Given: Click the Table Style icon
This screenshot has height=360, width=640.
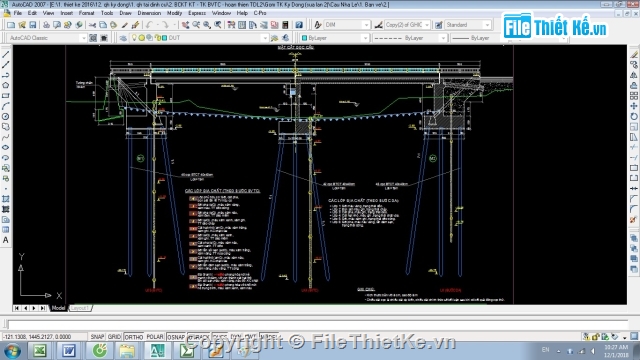Looking at the screenshot, I should [x=438, y=25].
